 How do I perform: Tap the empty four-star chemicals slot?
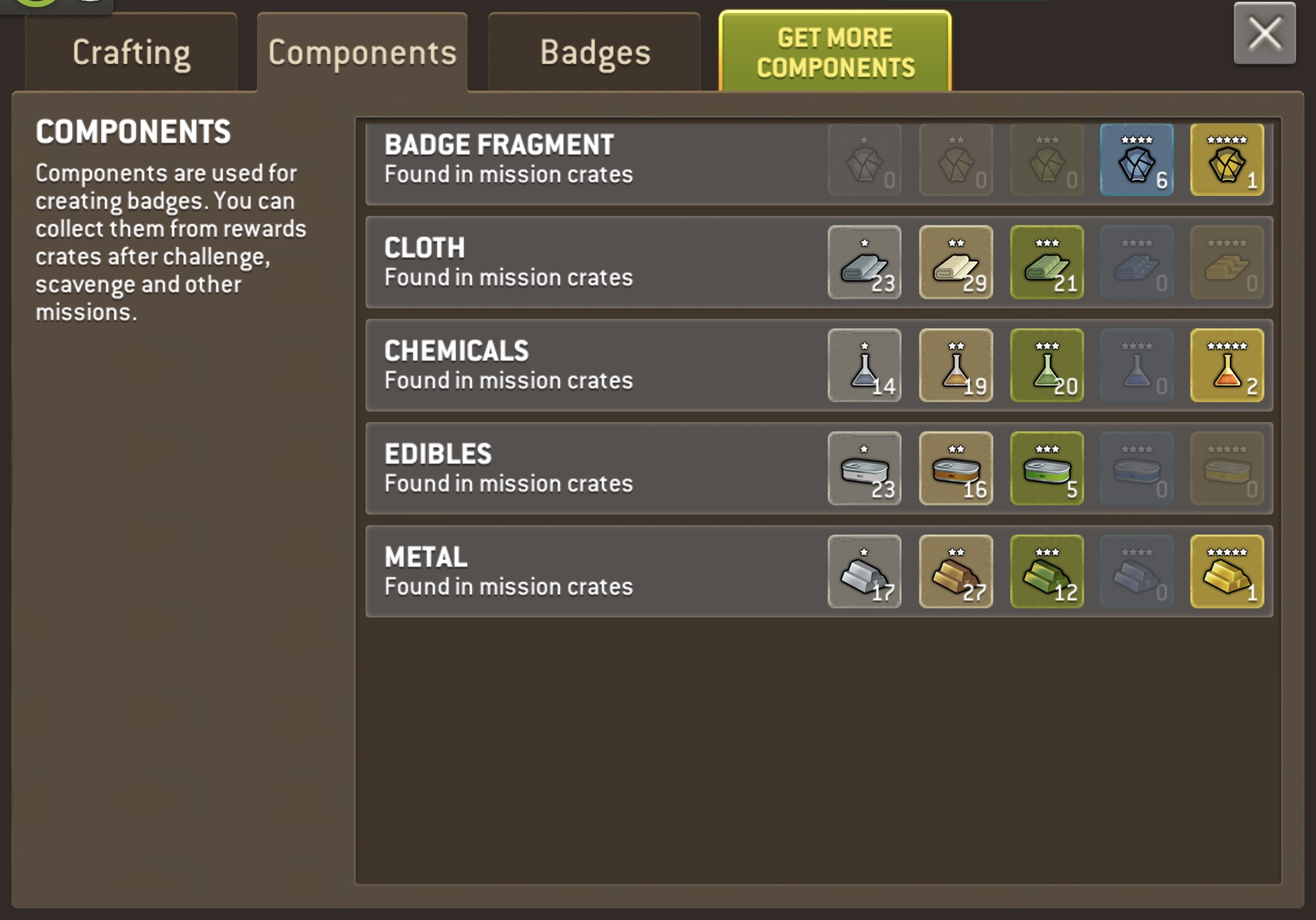tap(1137, 366)
